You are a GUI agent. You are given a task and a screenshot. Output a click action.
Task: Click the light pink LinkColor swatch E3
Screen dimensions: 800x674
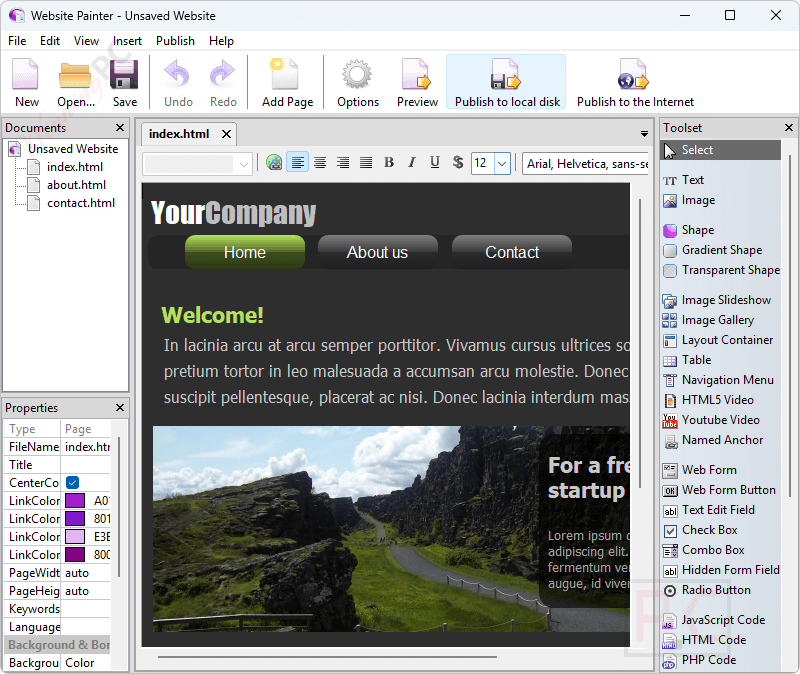tap(75, 537)
